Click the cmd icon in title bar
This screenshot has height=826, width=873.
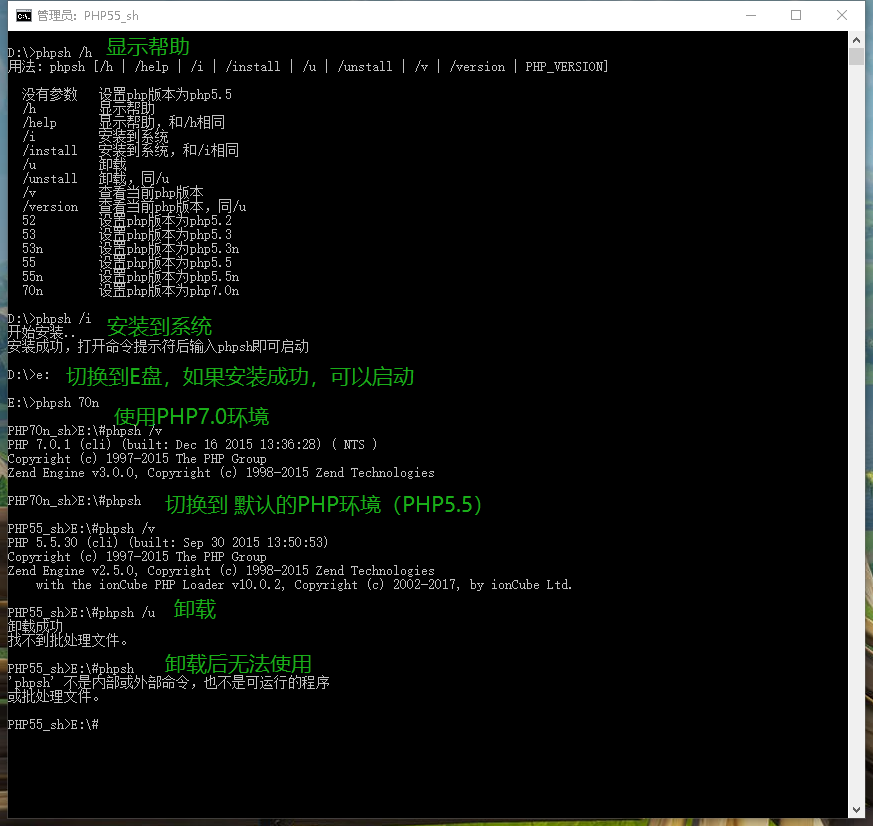pos(23,16)
